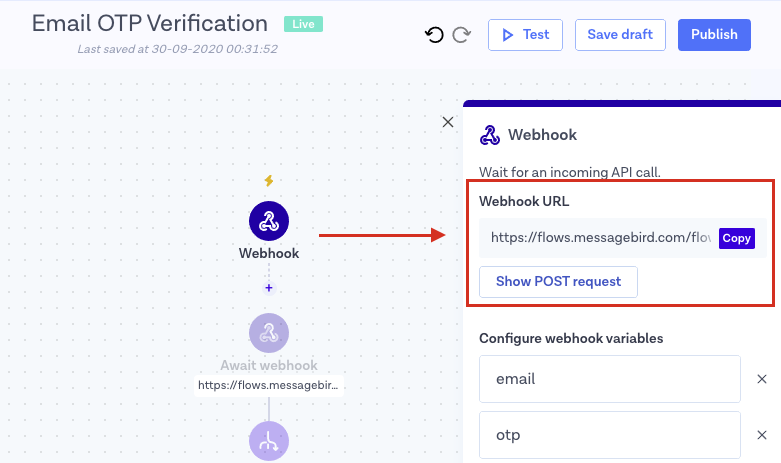Delete the otp webhook variable
This screenshot has width=781, height=463.
761,435
